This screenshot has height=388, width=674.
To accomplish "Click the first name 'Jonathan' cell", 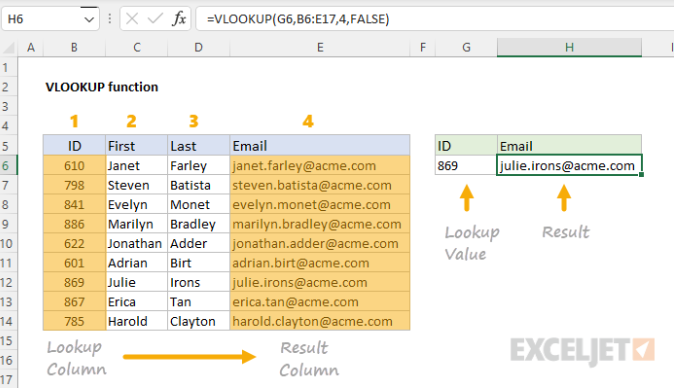I will [x=137, y=244].
